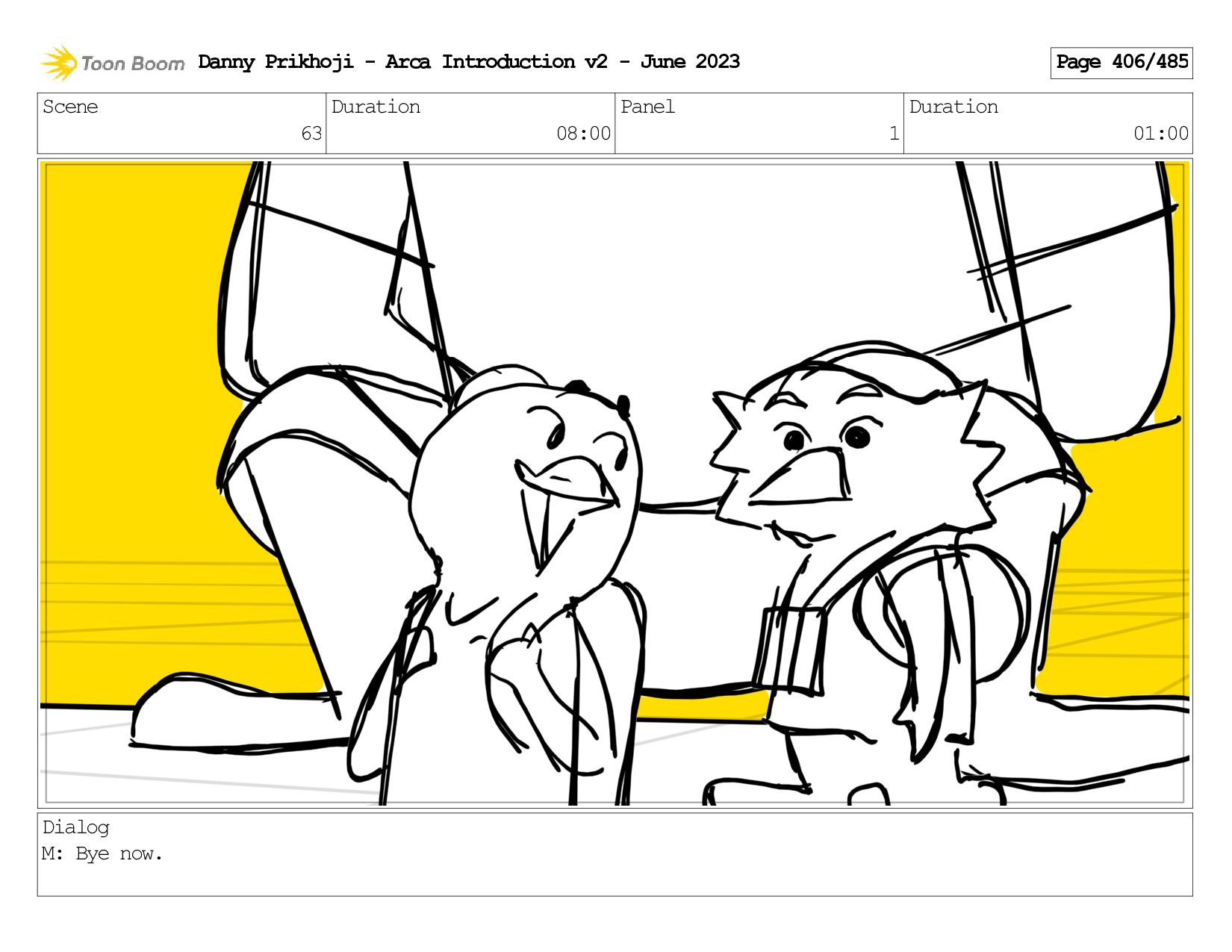Click the 'Scene' header label
Image resolution: width=1232 pixels, height=952 pixels.
[70, 107]
